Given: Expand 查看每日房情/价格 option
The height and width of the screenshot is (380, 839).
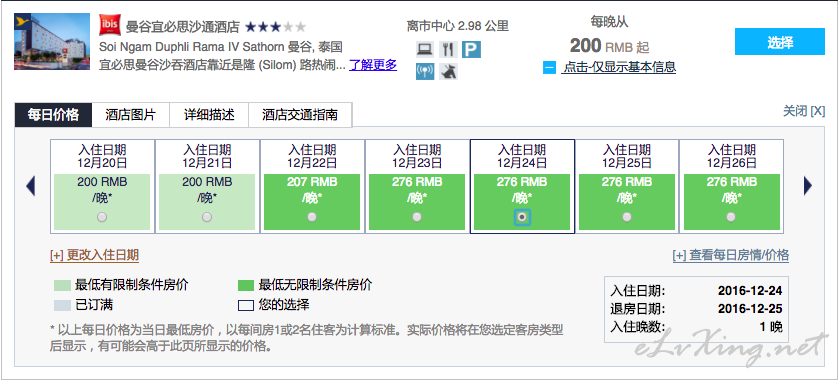Looking at the screenshot, I should click(x=730, y=255).
